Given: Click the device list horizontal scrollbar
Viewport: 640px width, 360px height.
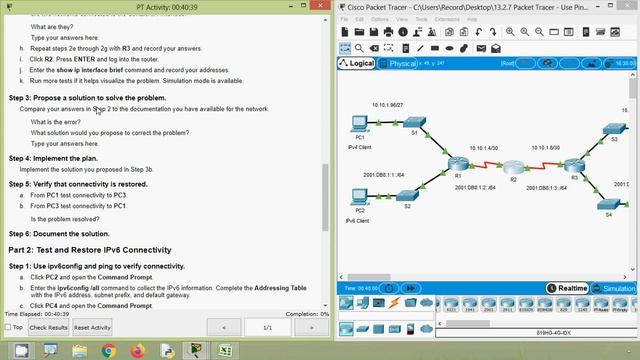Looking at the screenshot, I should [468, 323].
